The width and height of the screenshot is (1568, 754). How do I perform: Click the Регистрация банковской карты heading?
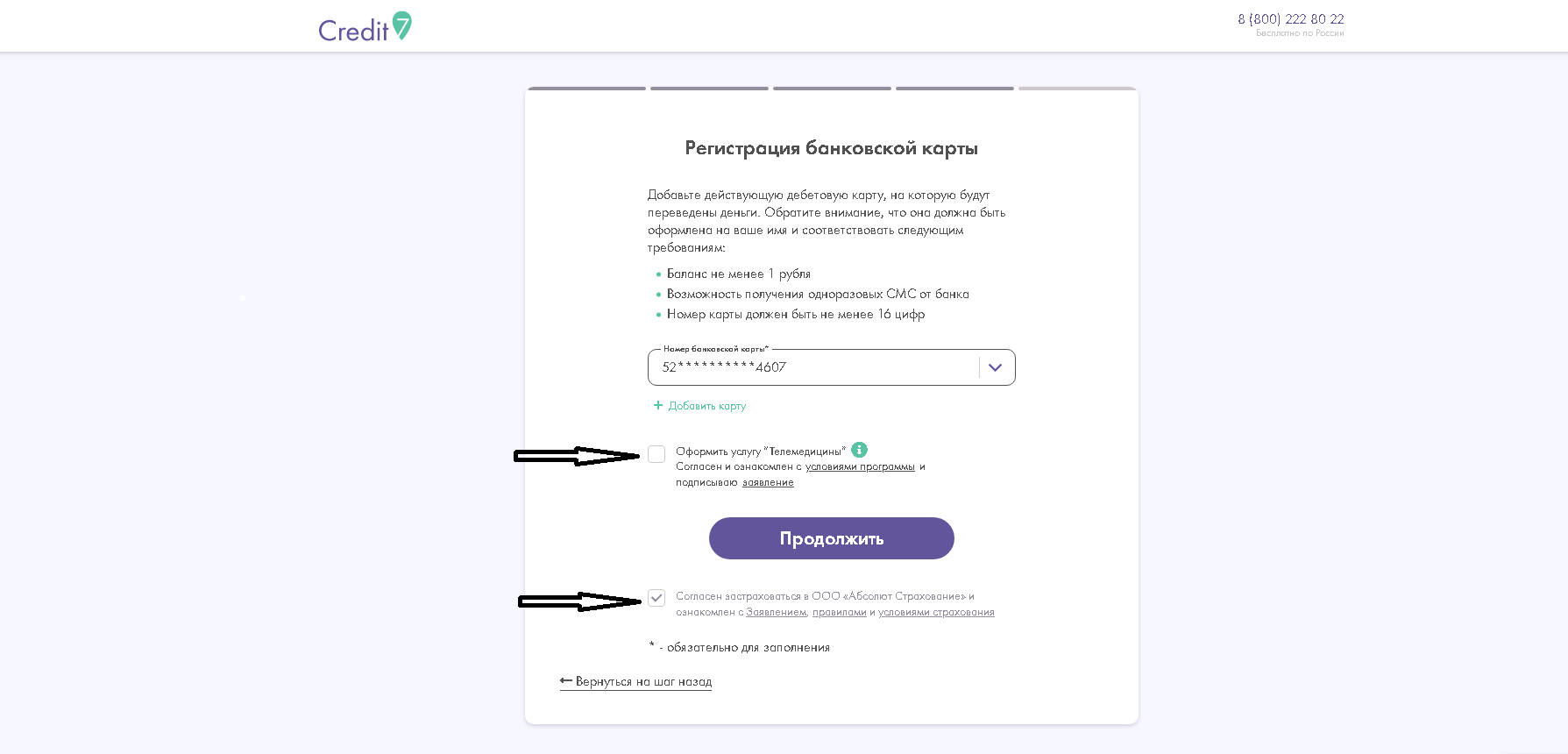[x=831, y=148]
